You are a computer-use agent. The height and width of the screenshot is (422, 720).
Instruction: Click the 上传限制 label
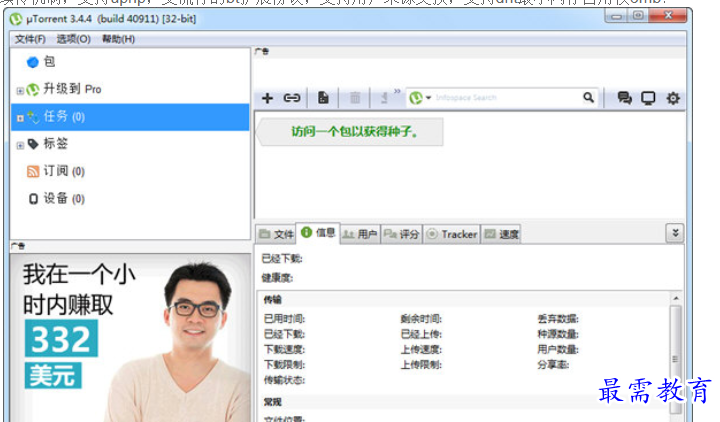click(421, 365)
